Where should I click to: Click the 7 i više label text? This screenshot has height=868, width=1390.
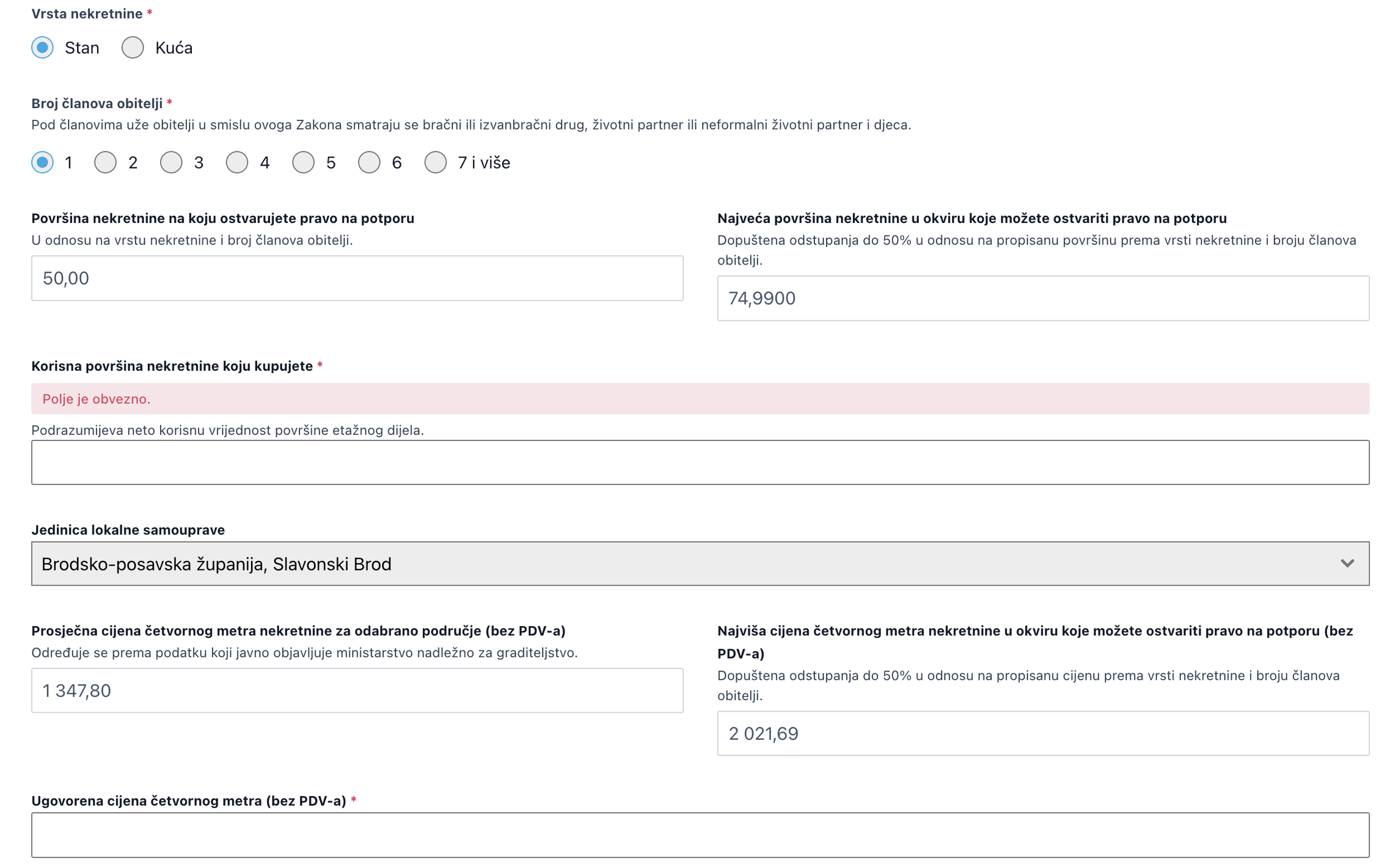coord(484,162)
